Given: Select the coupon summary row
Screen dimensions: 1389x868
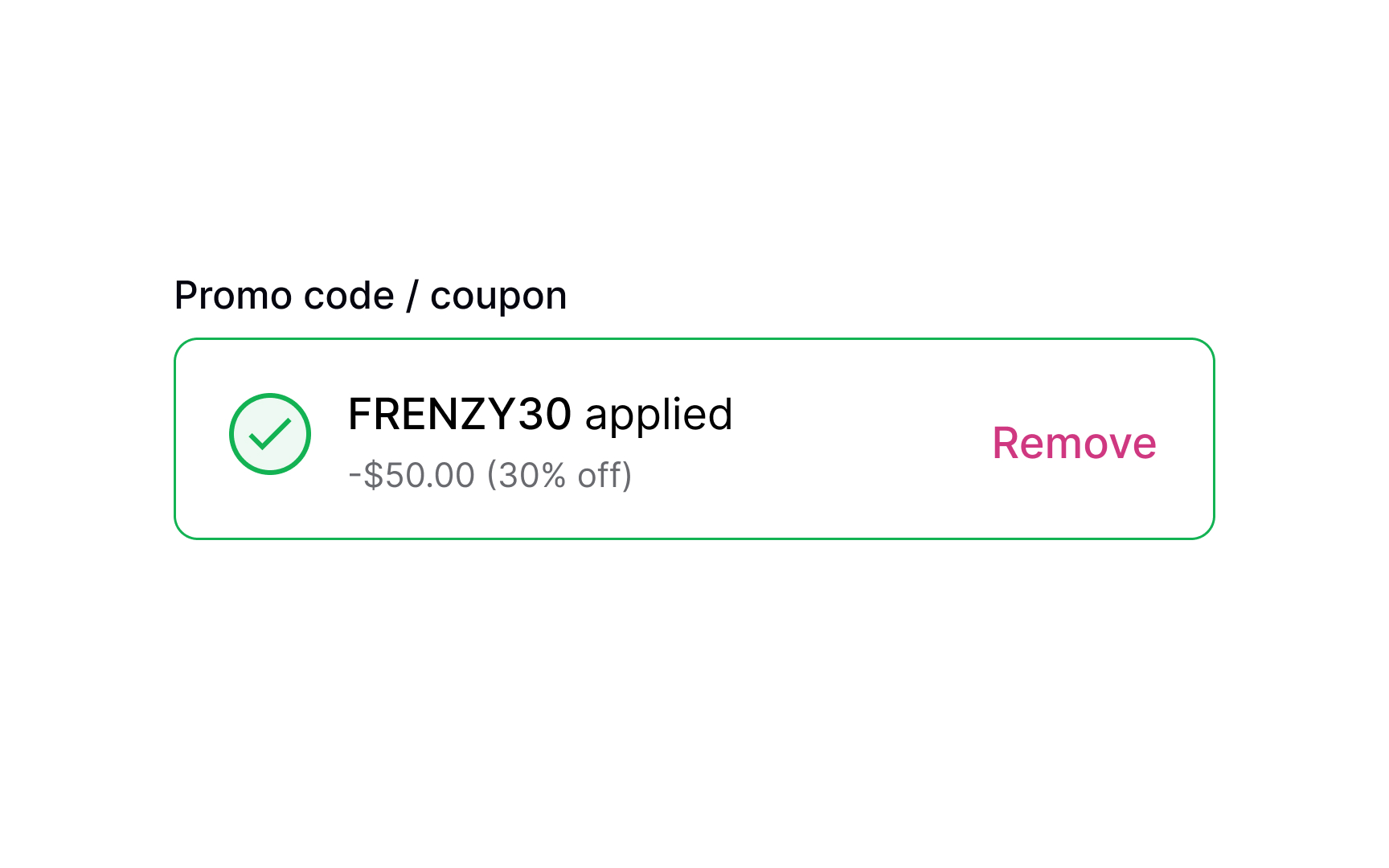Looking at the screenshot, I should coord(694,438).
